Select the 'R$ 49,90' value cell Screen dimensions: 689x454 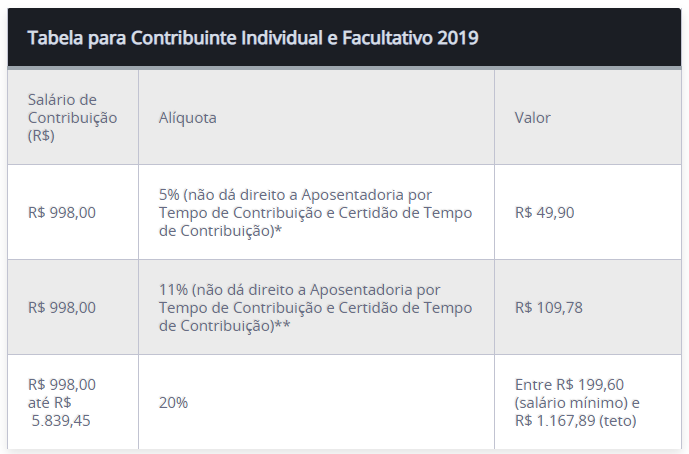[x=544, y=212]
